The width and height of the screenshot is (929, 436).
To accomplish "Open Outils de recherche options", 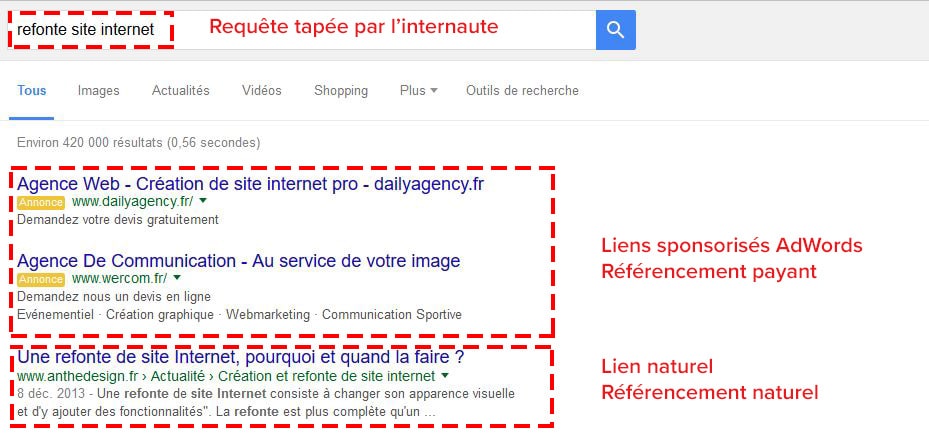I will [522, 91].
